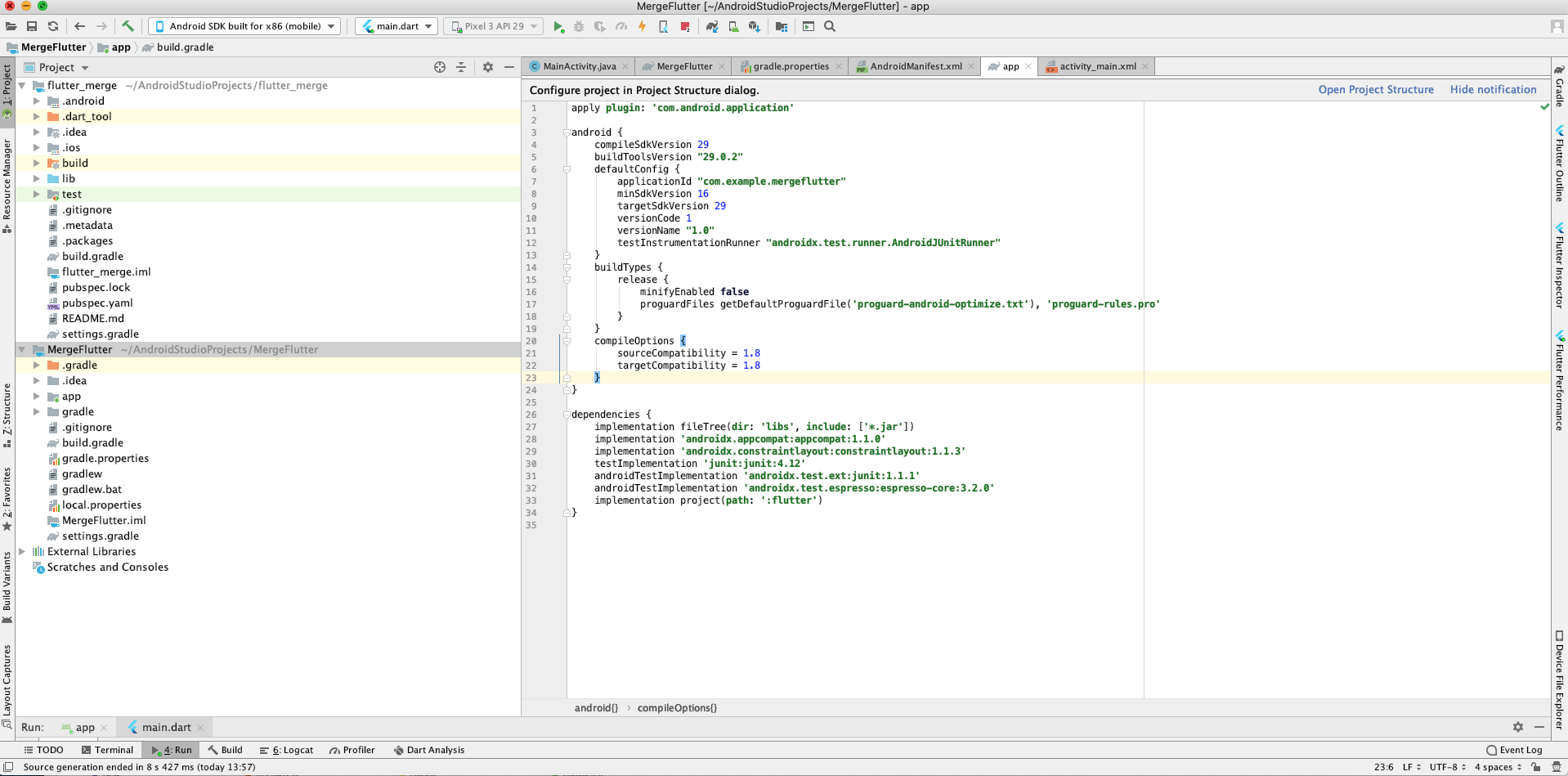Image resolution: width=1568 pixels, height=776 pixels.
Task: Open Build Variants side panel
Action: click(x=7, y=588)
